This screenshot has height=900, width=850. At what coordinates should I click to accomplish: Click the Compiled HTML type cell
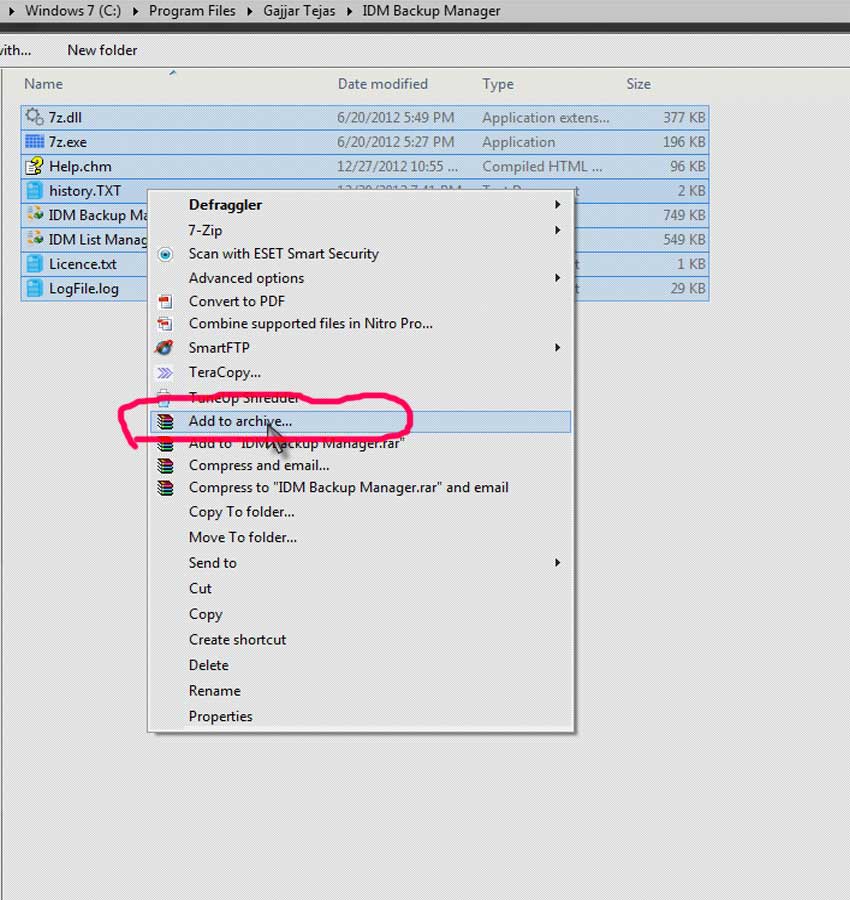[x=542, y=166]
